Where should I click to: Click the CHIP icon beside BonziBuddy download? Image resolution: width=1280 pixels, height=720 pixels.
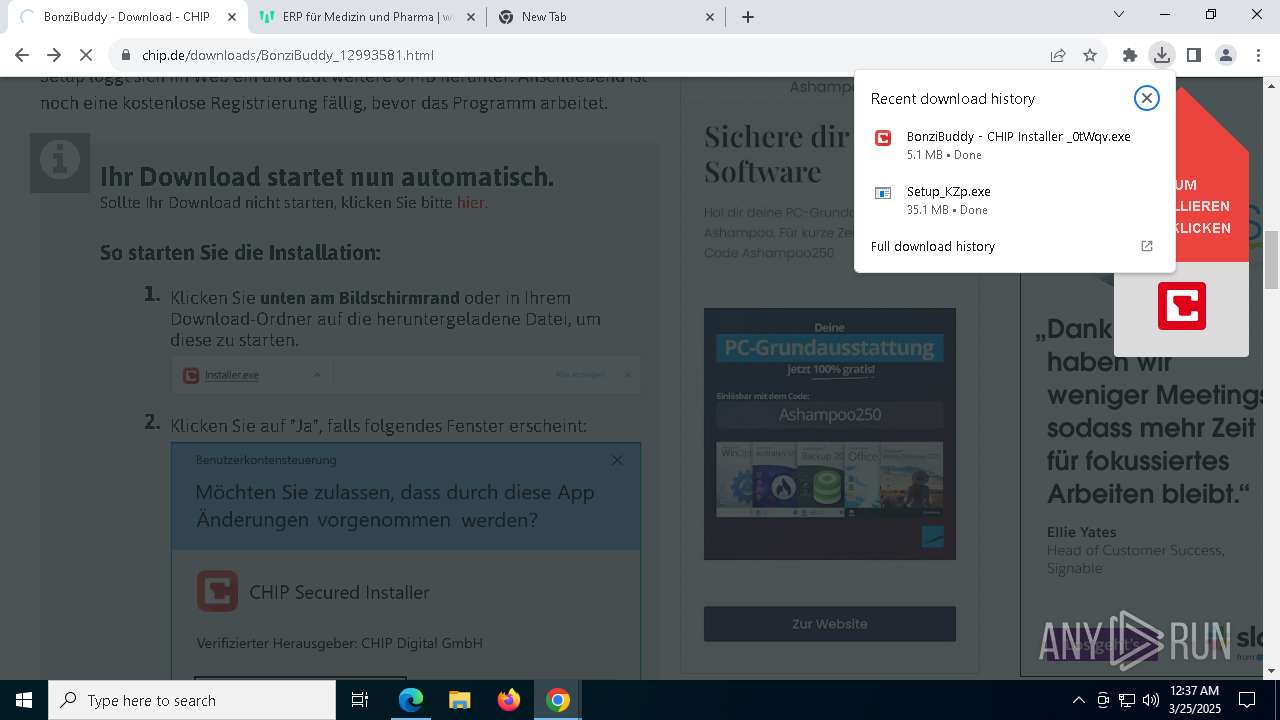883,138
